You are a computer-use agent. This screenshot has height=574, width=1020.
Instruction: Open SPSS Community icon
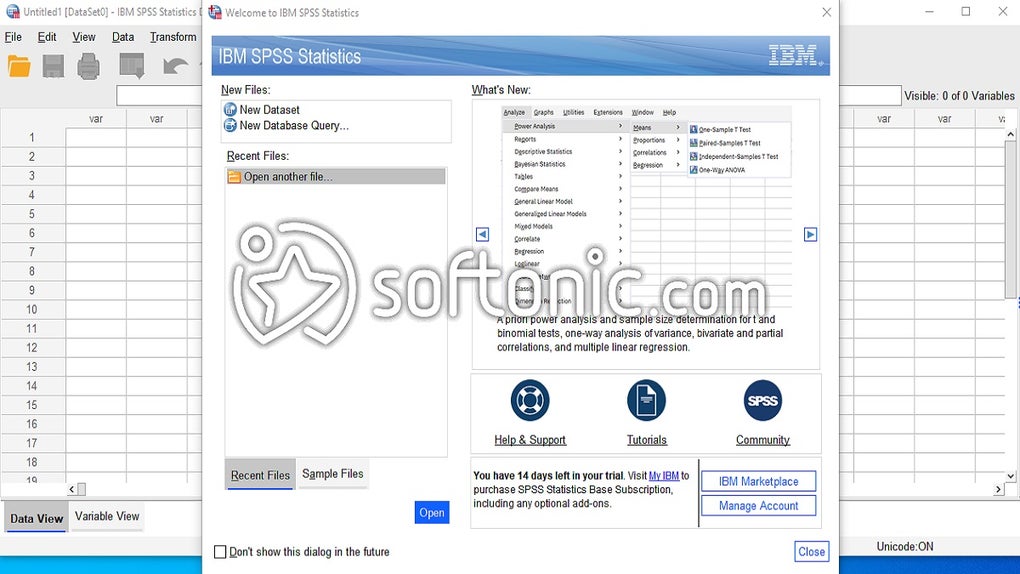(762, 400)
